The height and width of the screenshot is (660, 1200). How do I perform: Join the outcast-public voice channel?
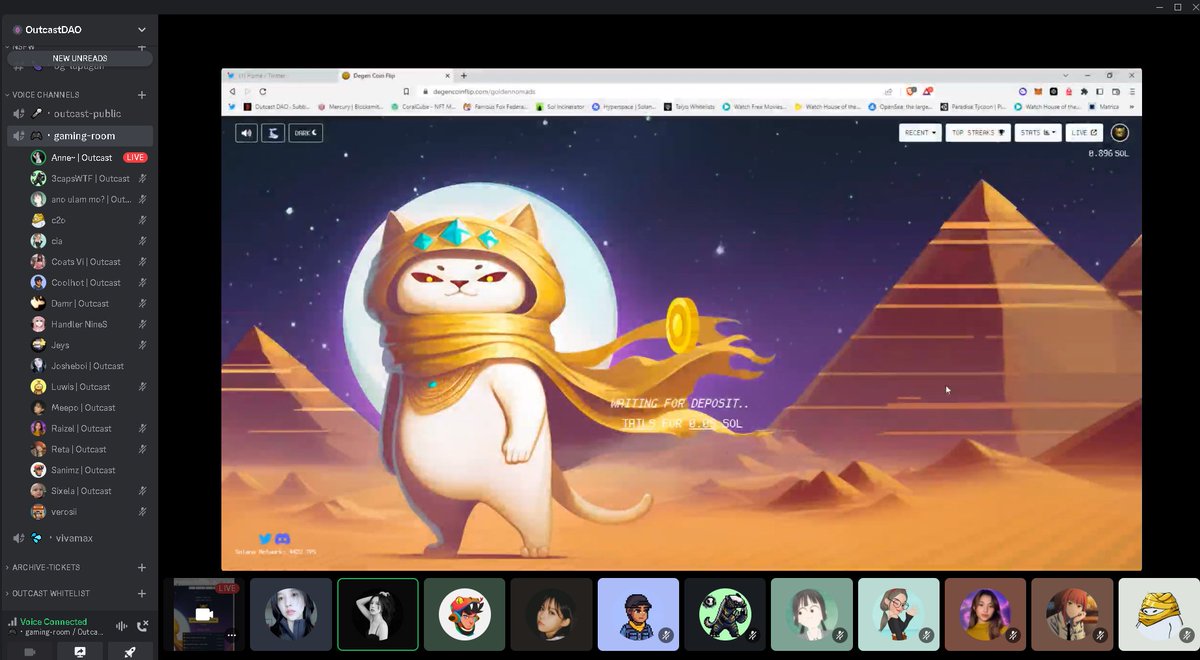(80, 114)
